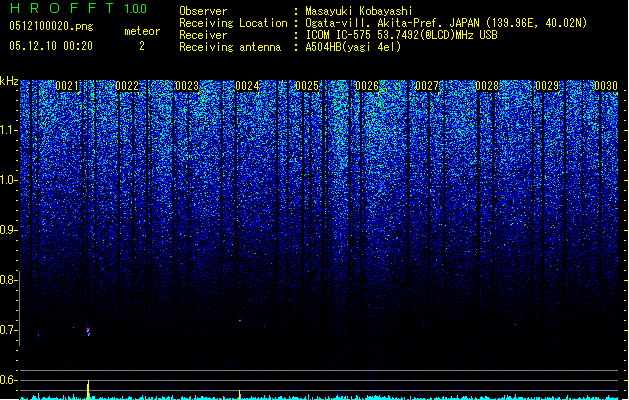This screenshot has height=400, width=629.
Task: Click the kHz axis unit label
Action: click(9, 81)
